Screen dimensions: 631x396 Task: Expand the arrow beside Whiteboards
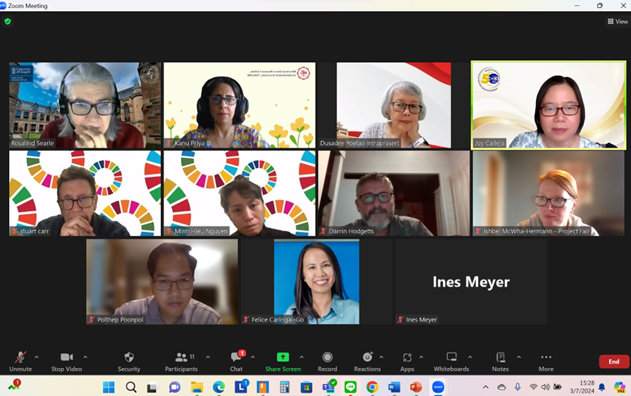[470, 357]
